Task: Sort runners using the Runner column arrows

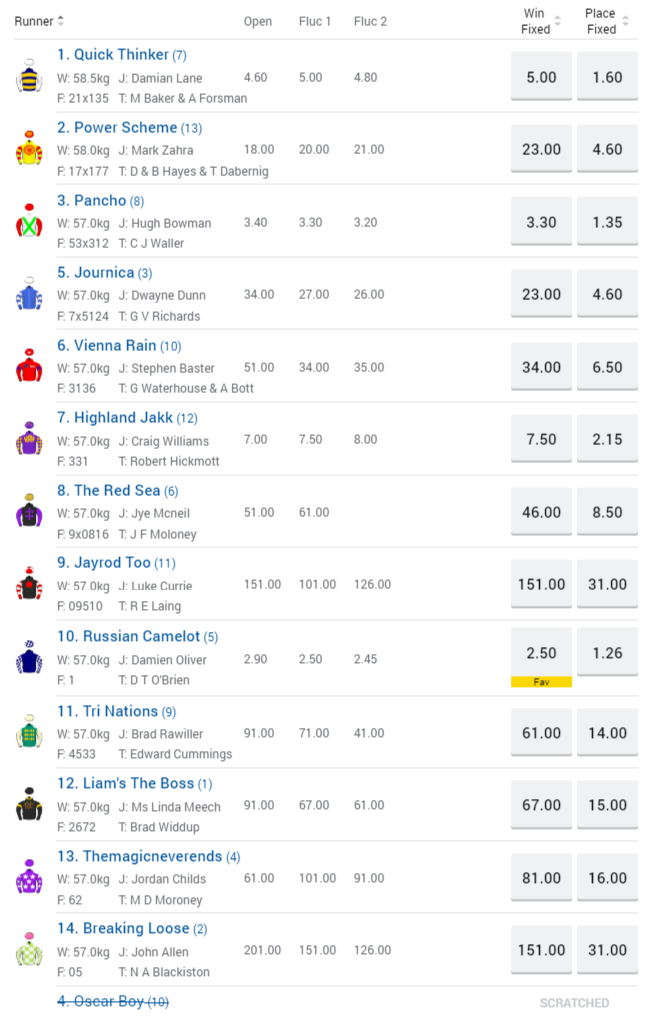Action: pos(60,21)
